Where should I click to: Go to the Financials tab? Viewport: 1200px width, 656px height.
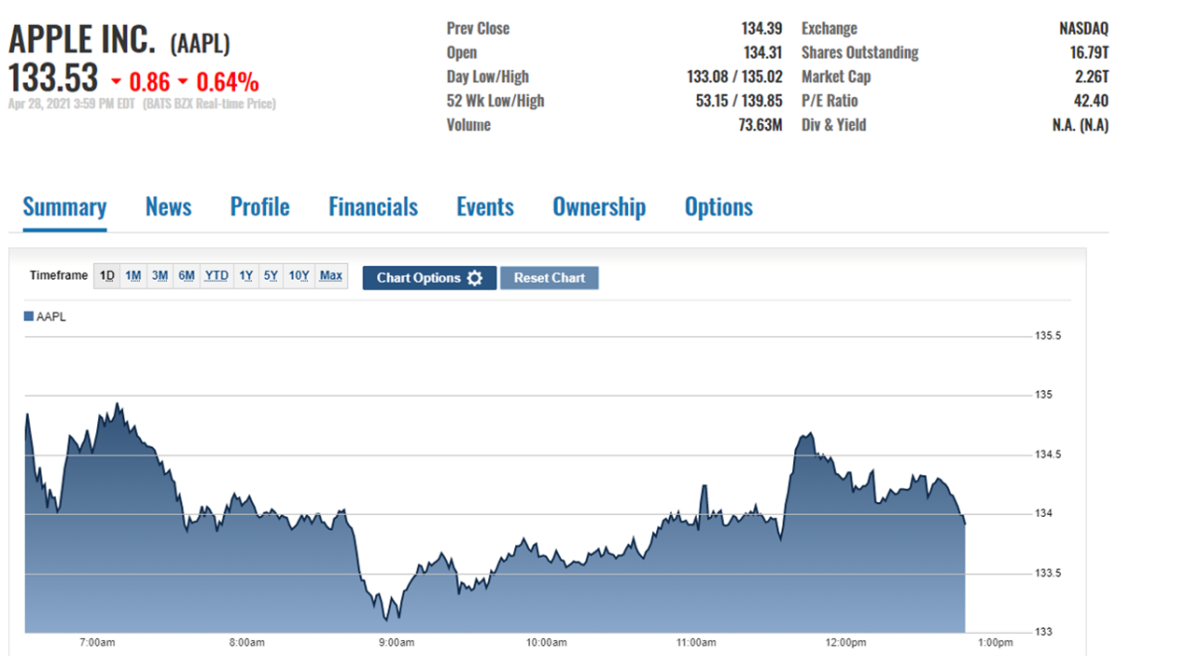tap(373, 207)
